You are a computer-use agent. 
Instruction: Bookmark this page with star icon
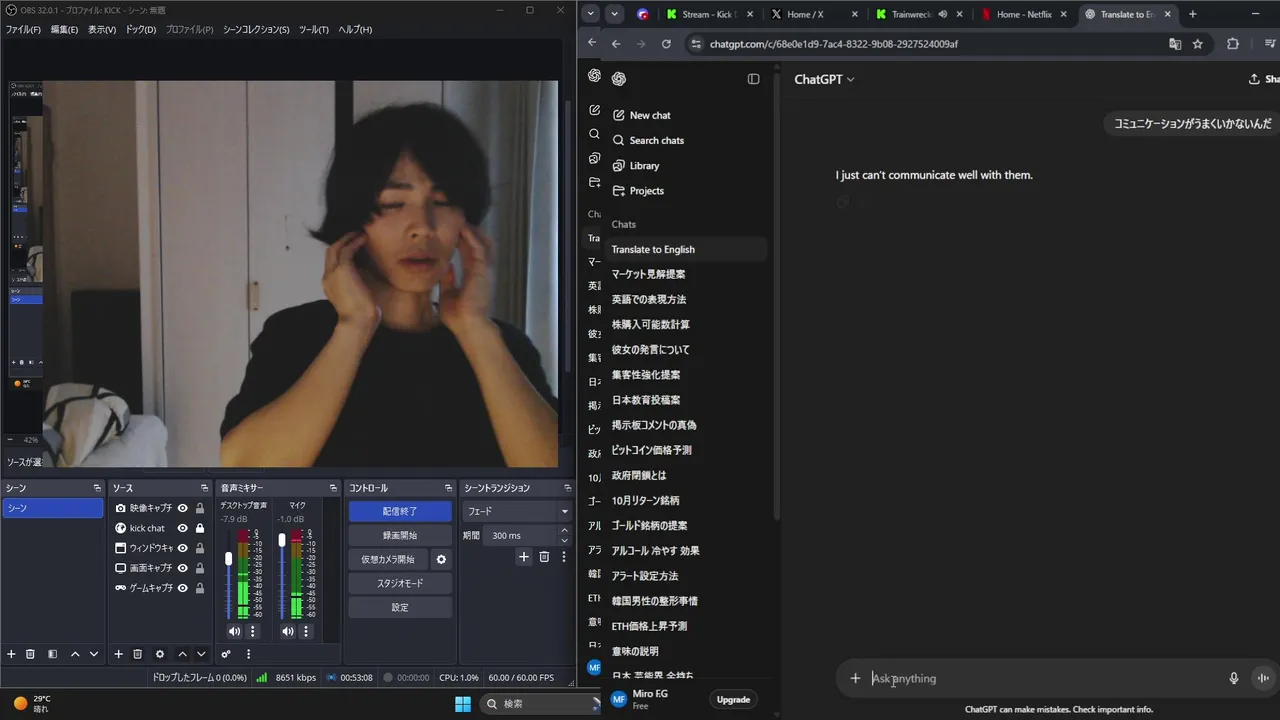pos(1198,44)
